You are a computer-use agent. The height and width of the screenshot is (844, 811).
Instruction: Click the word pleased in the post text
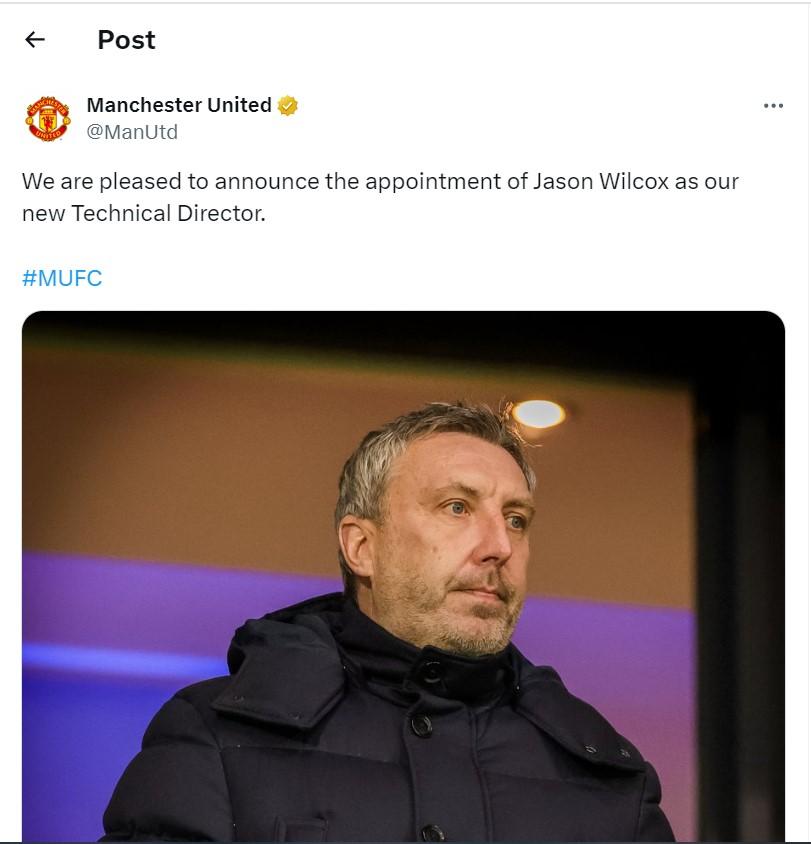140,181
